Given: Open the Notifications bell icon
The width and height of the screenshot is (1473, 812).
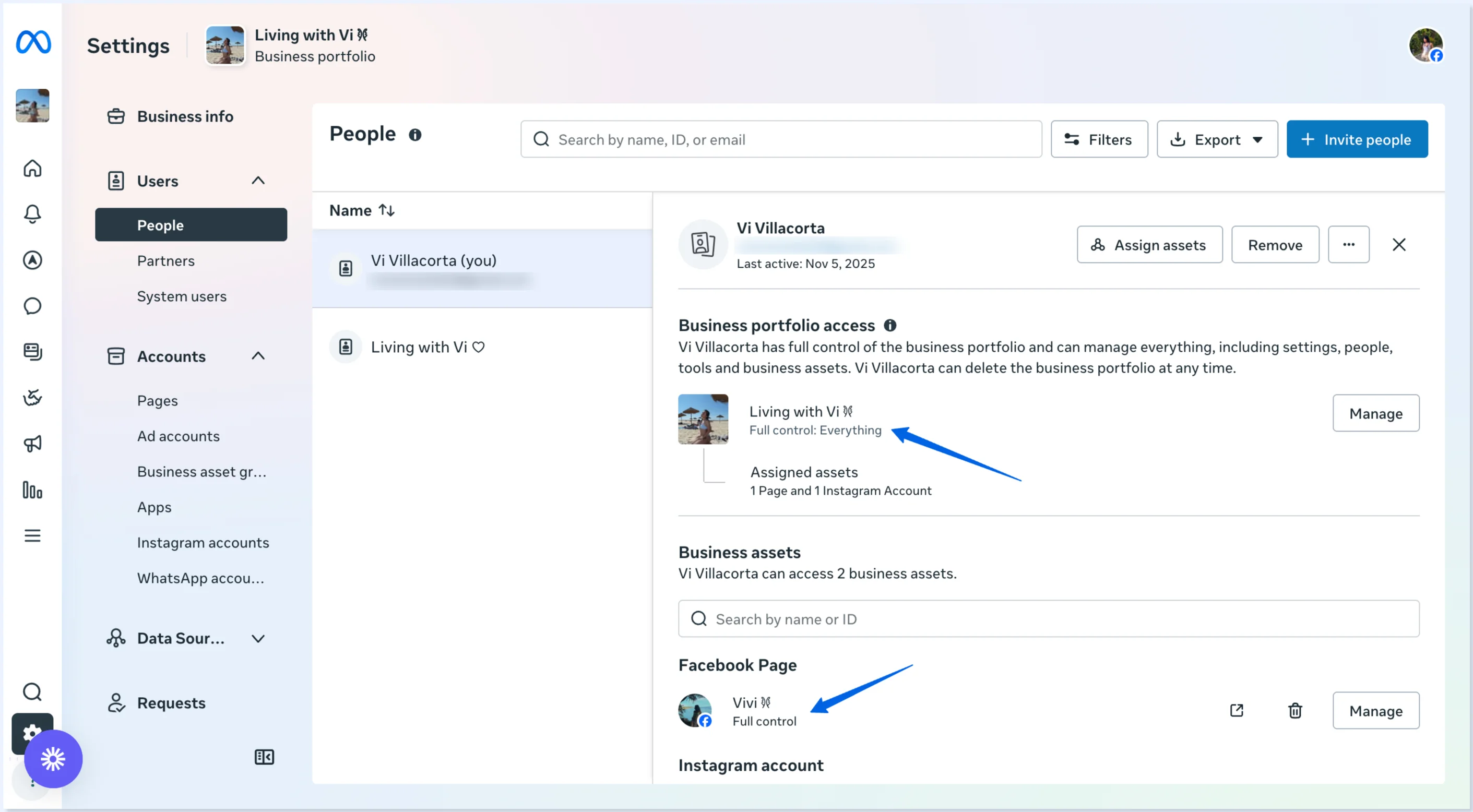Looking at the screenshot, I should 32,214.
